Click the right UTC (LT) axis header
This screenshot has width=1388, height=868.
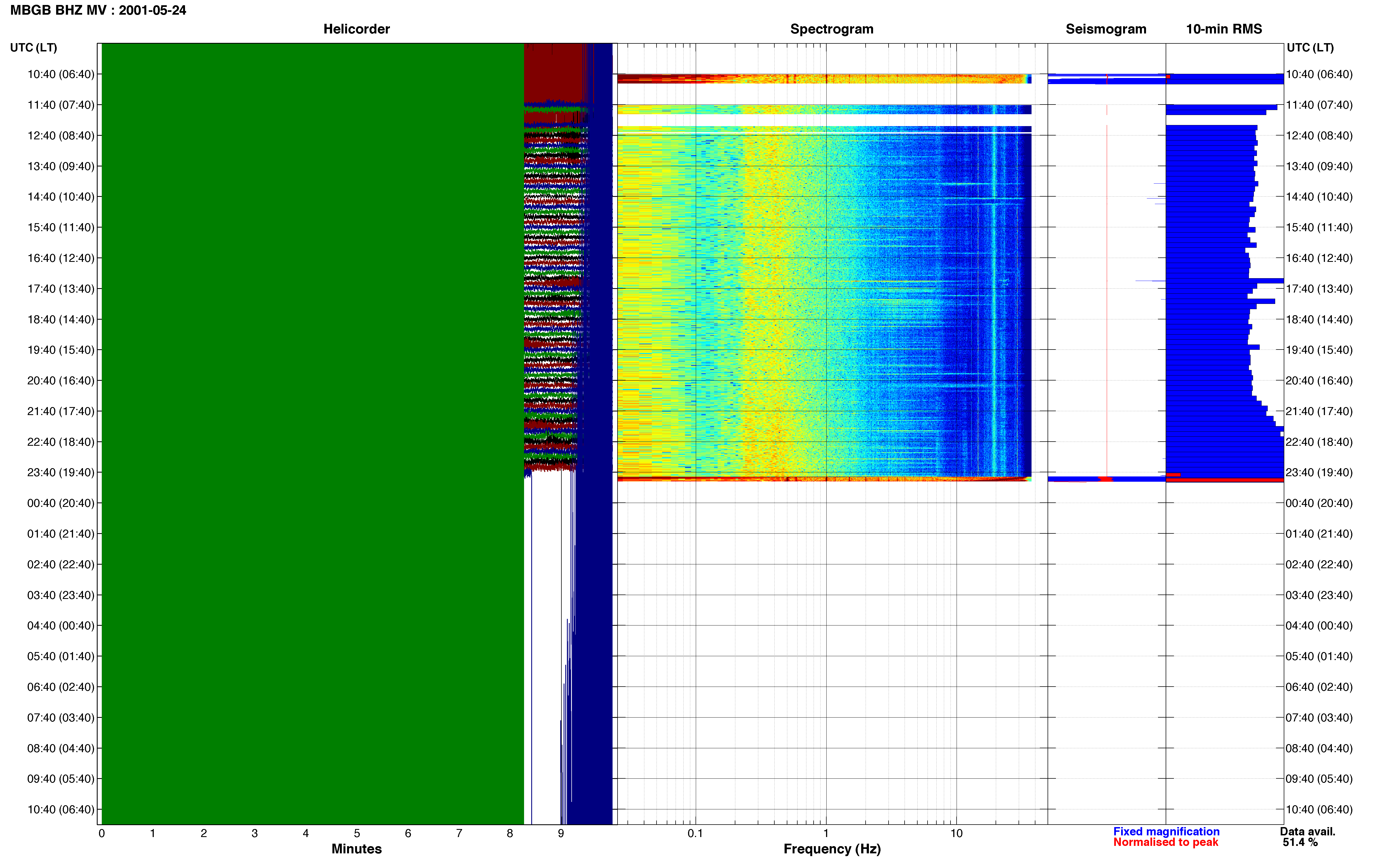point(1310,47)
